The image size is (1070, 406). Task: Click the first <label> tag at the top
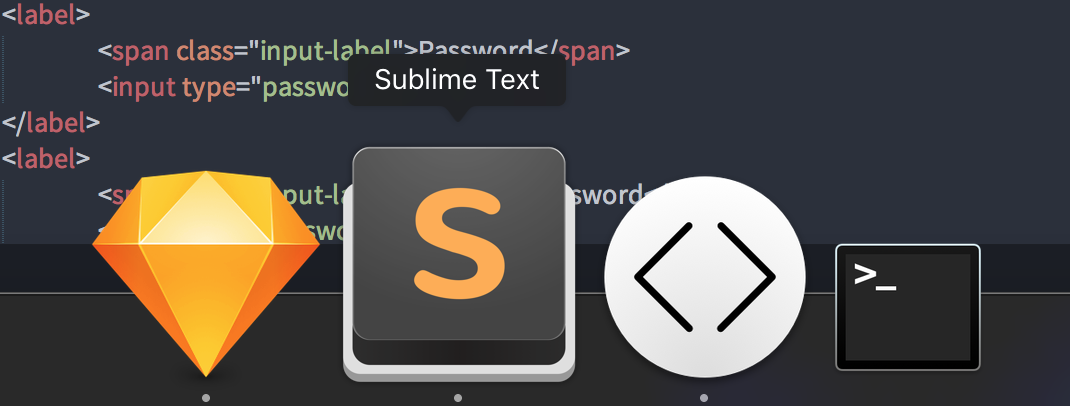(46, 14)
